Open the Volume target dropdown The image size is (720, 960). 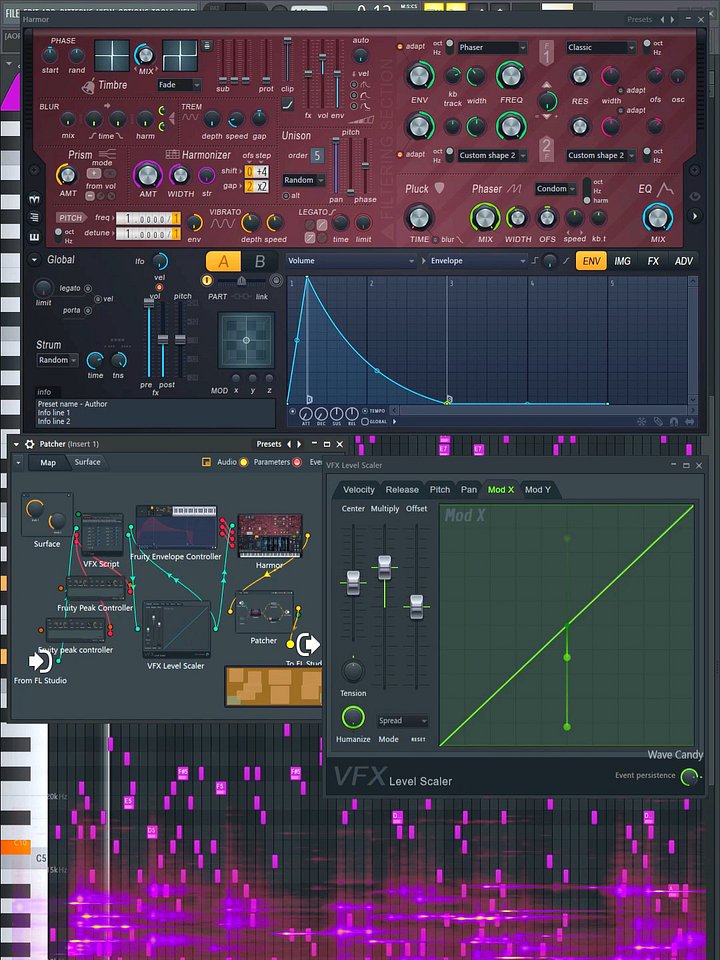click(x=351, y=261)
